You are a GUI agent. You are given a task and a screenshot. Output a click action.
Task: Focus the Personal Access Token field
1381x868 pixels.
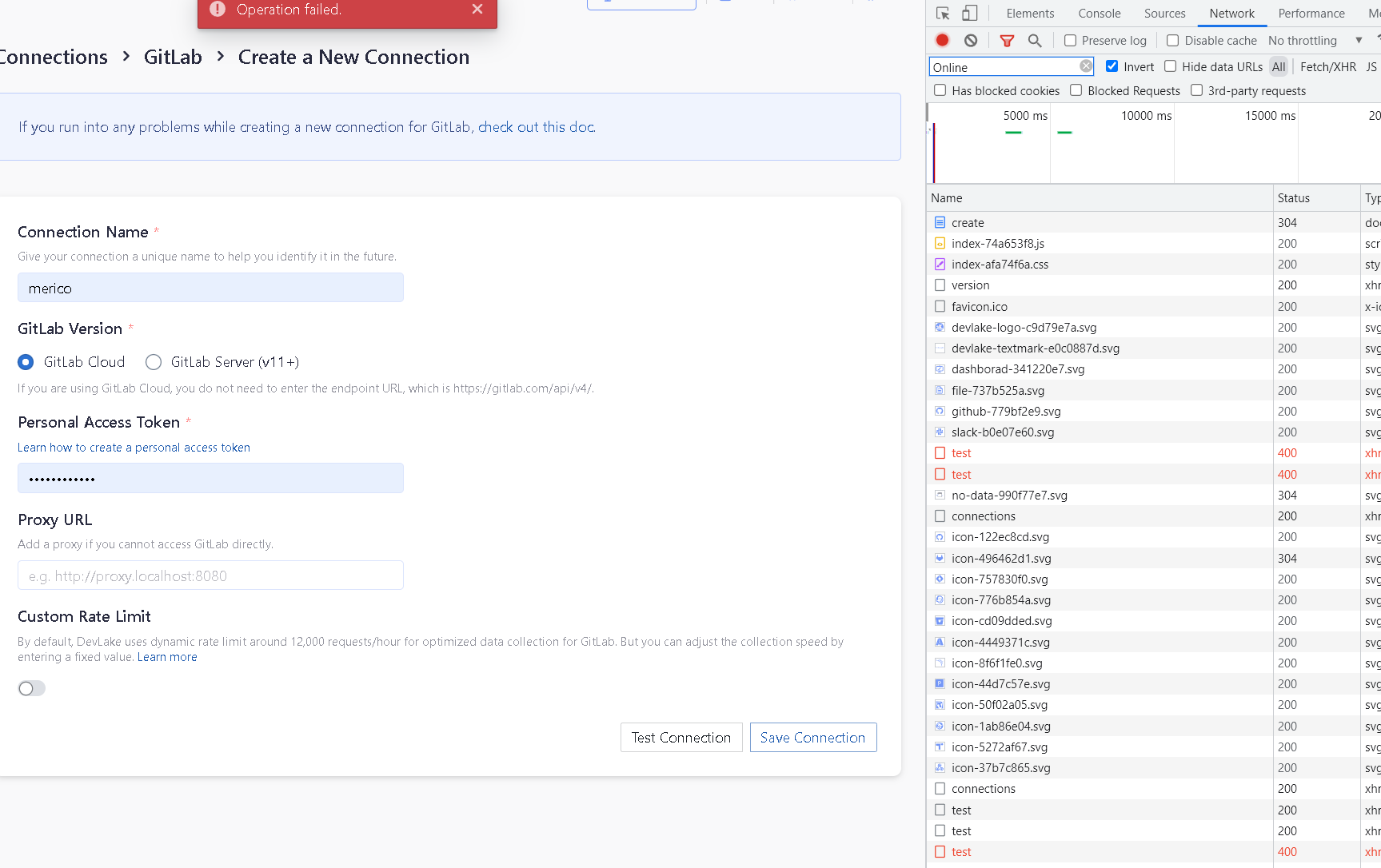click(x=210, y=478)
